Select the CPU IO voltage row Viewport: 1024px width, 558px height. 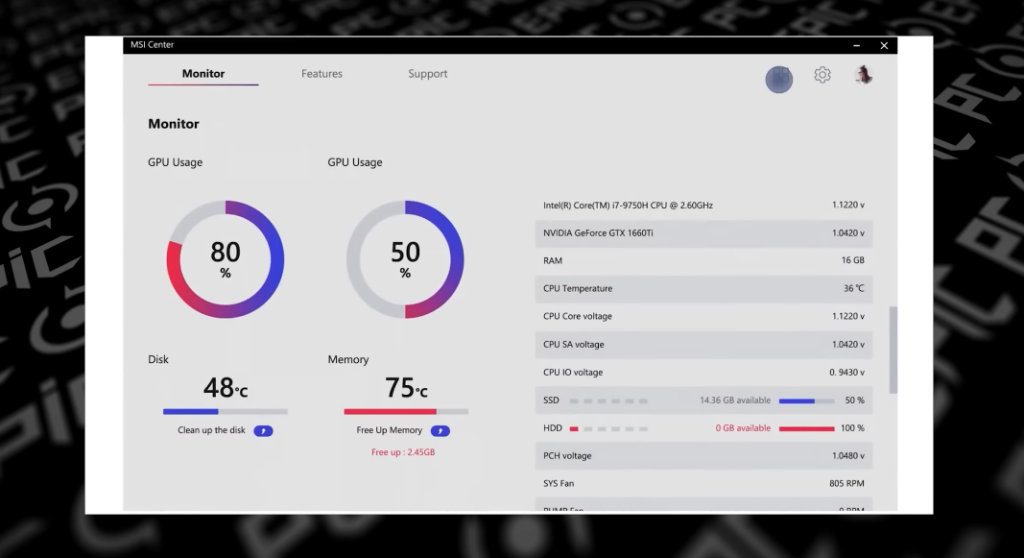704,372
